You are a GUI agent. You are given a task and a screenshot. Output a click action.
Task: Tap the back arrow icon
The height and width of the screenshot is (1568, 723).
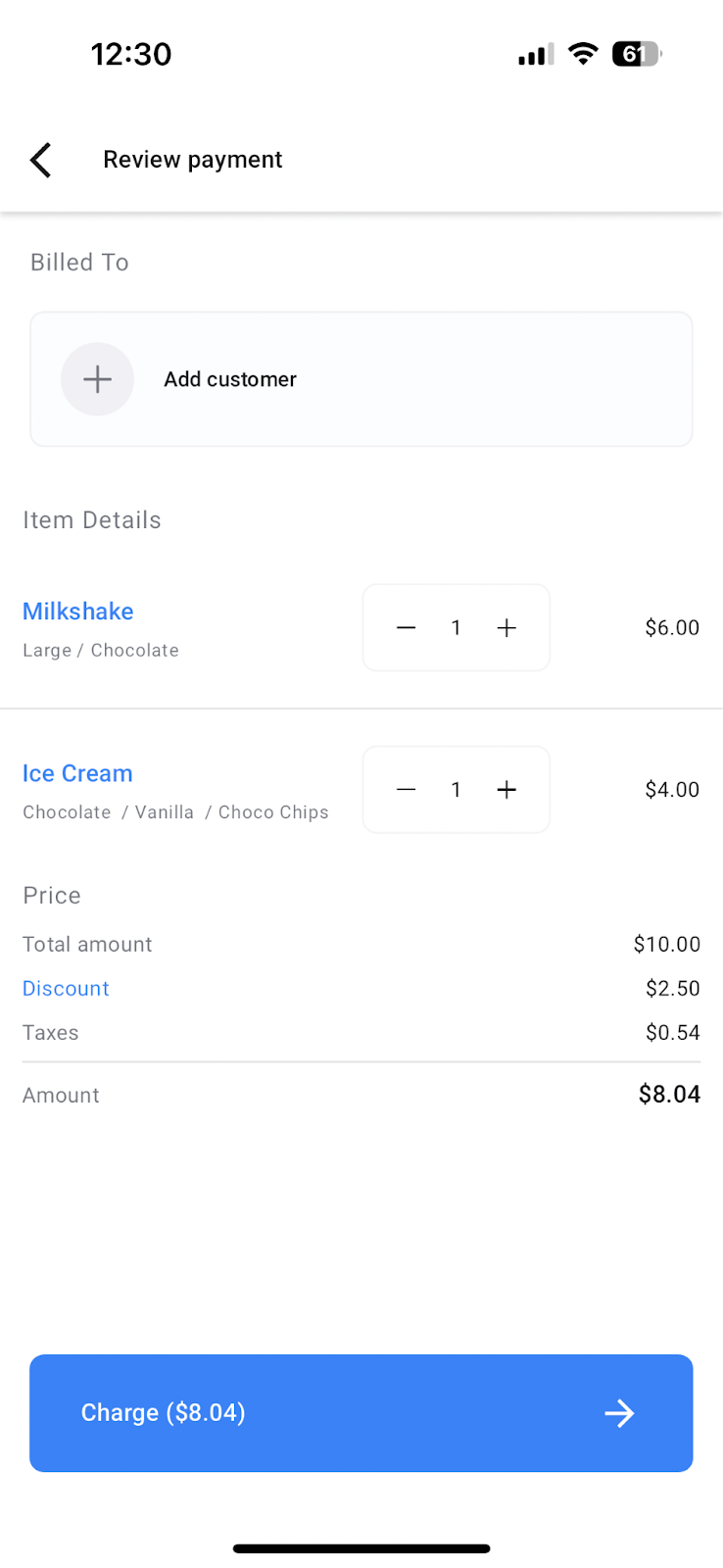point(40,160)
